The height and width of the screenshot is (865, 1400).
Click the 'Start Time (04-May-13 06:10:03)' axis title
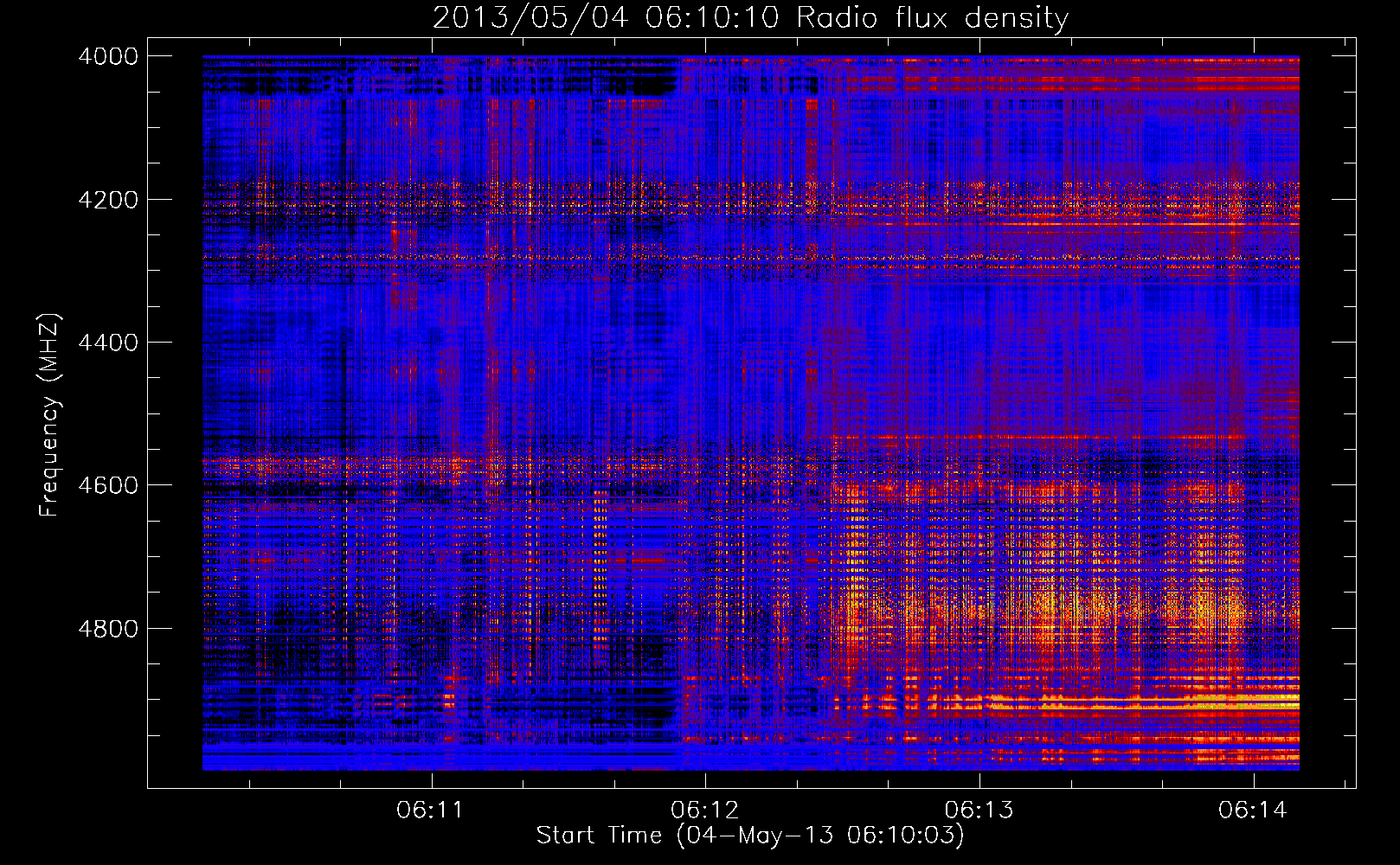click(x=750, y=836)
